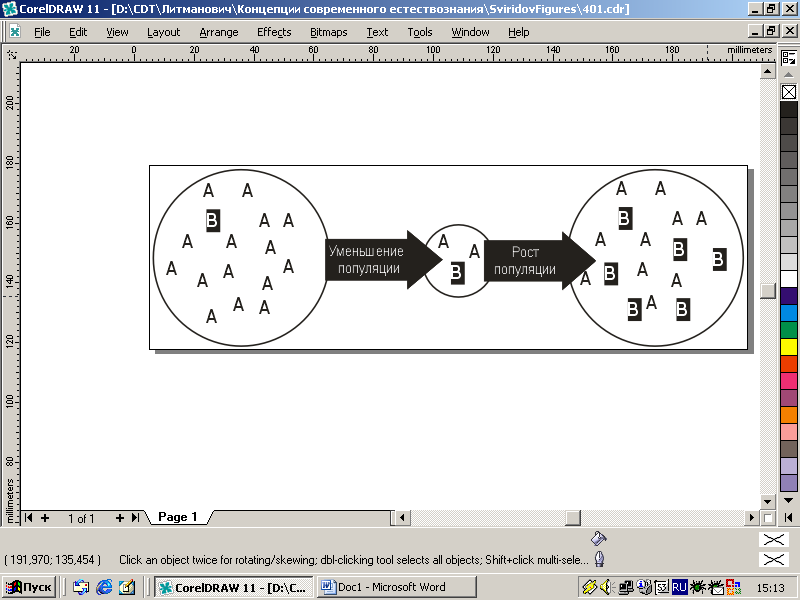This screenshot has width=800, height=600.
Task: Click the calendar 53 tray icon
Action: click(662, 587)
